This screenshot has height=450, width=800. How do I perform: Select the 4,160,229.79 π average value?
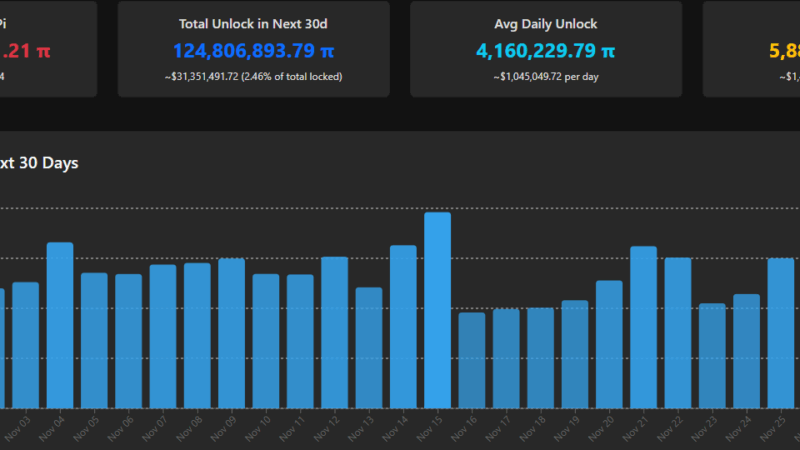(546, 51)
